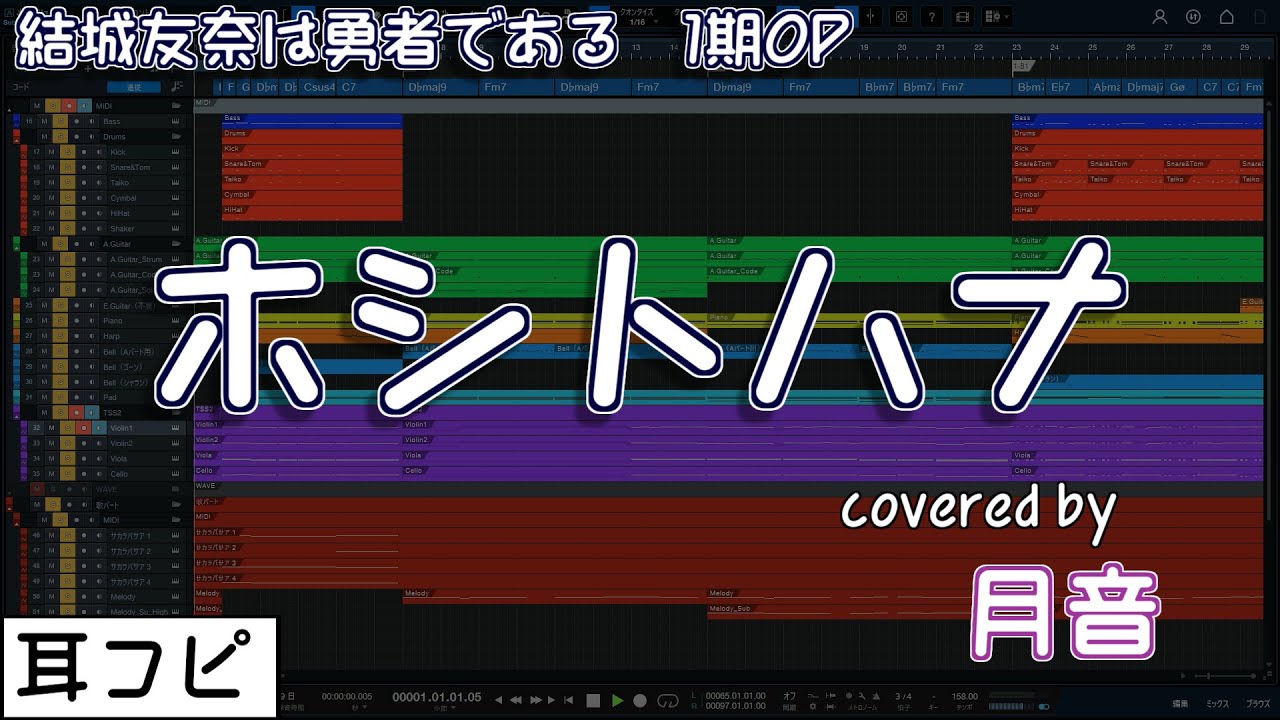The height and width of the screenshot is (720, 1280).
Task: Toggle the loop button in transport
Action: click(x=670, y=700)
